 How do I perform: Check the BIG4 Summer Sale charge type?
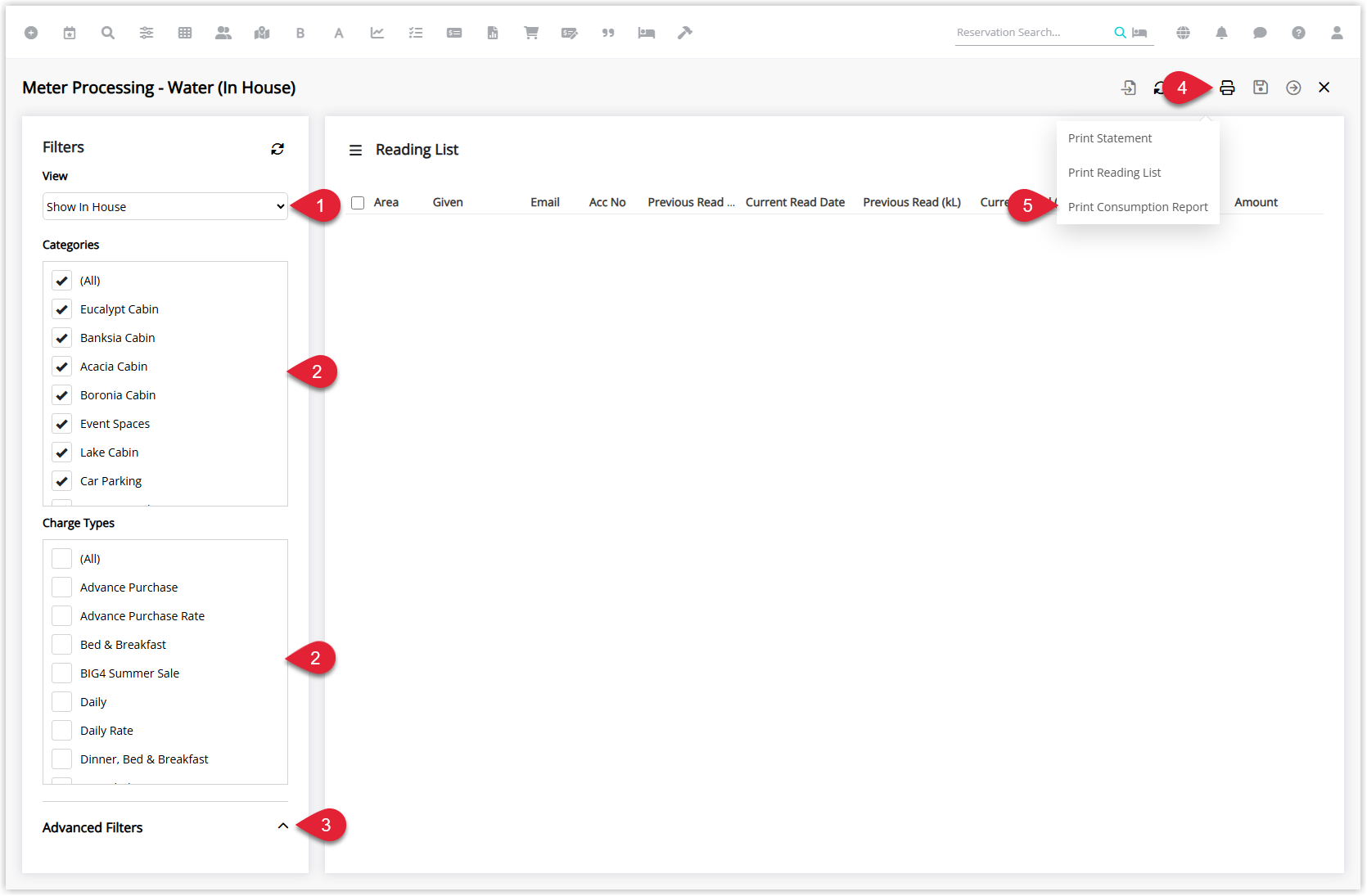coord(62,673)
